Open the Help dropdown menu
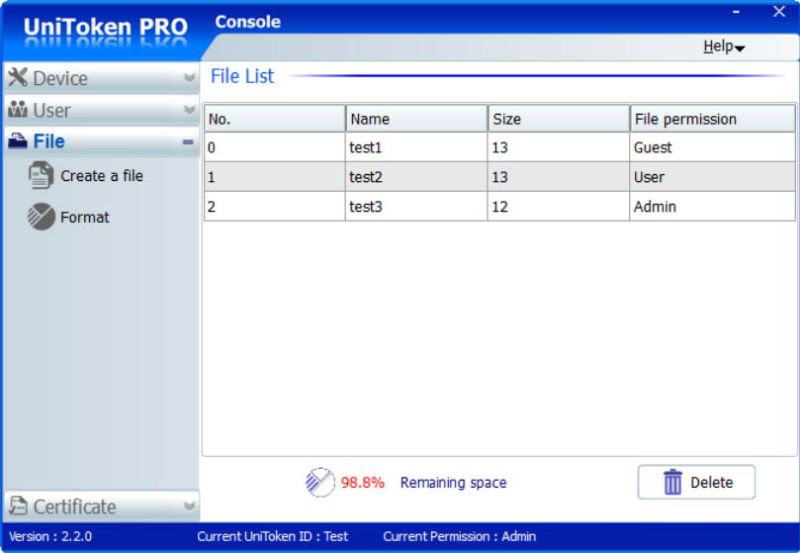The image size is (800, 553). tap(723, 46)
